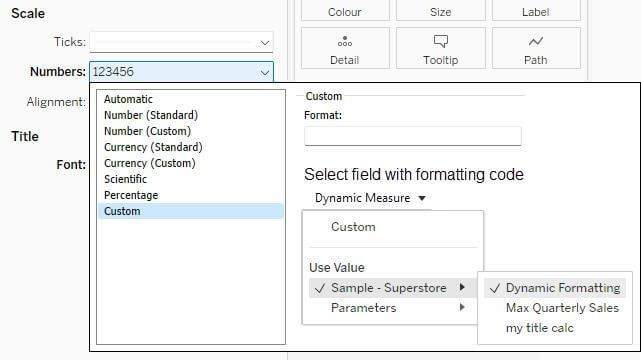Expand the Dynamic Measure dropdown
The image size is (641, 360).
tap(370, 198)
